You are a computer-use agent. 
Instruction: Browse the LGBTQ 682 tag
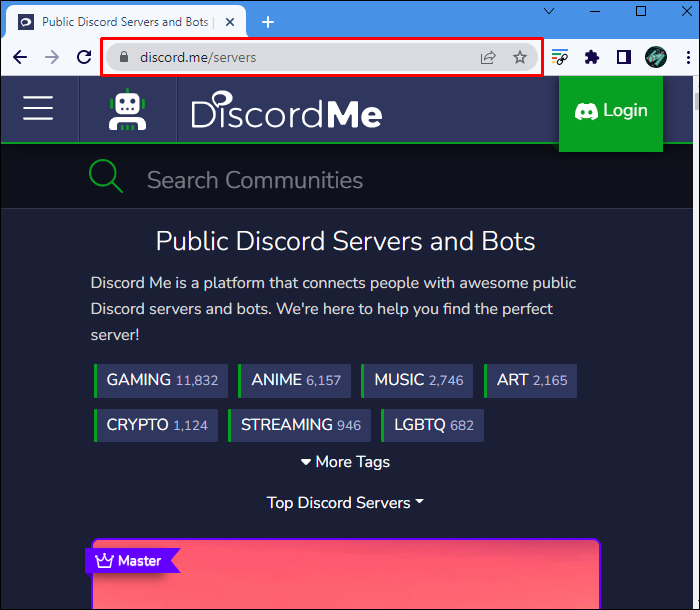(433, 425)
